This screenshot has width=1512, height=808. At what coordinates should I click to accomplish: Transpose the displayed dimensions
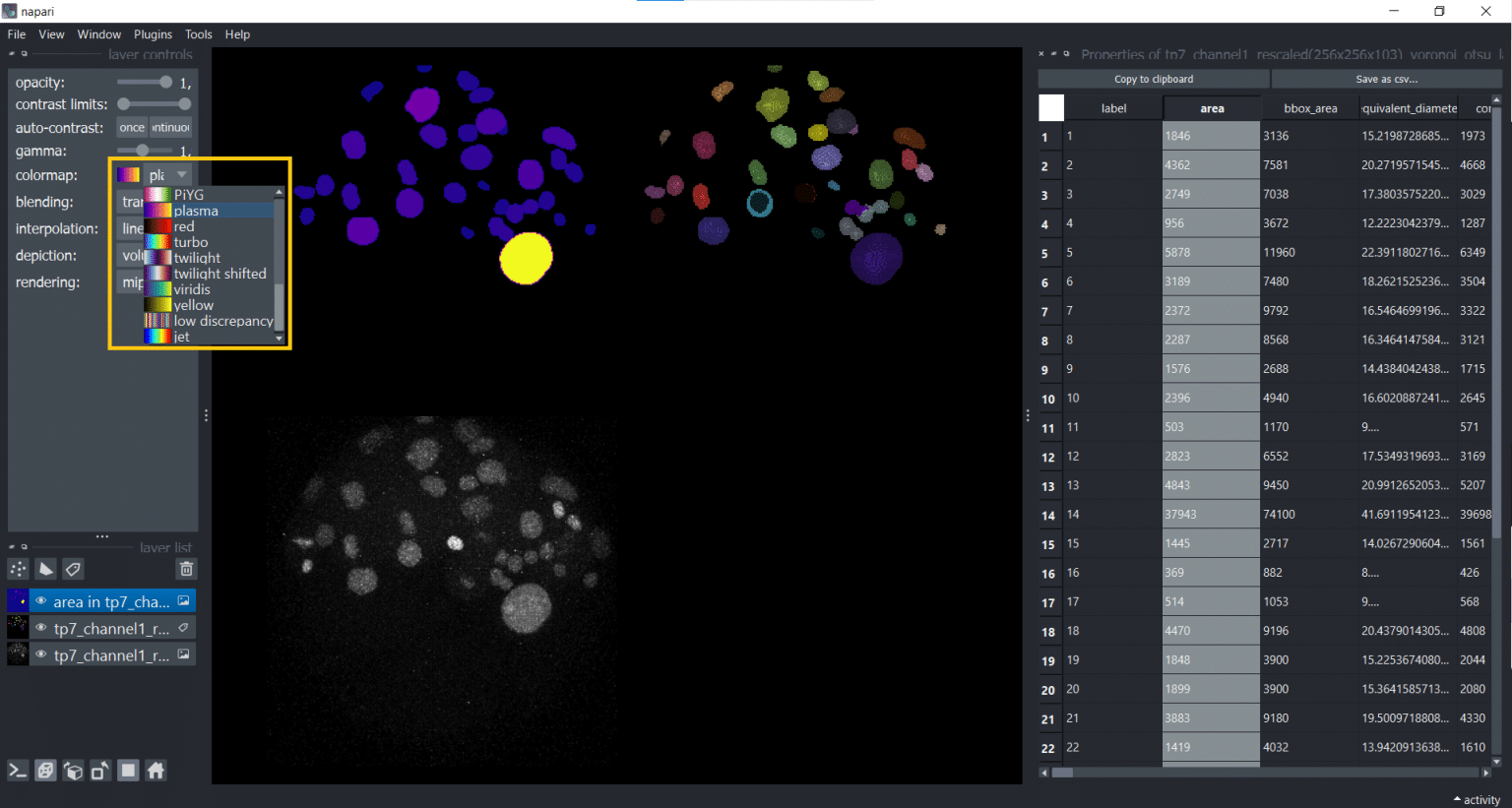100,771
